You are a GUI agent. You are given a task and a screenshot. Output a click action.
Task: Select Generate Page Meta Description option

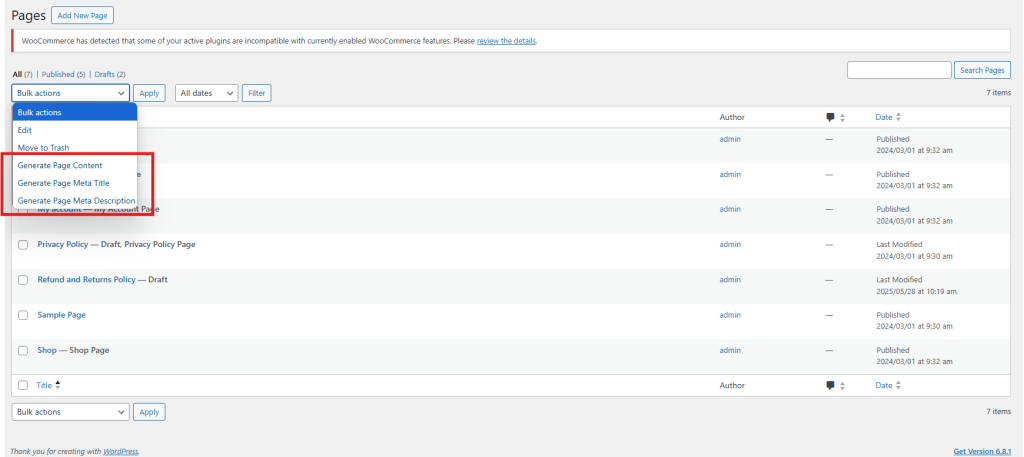[74, 200]
